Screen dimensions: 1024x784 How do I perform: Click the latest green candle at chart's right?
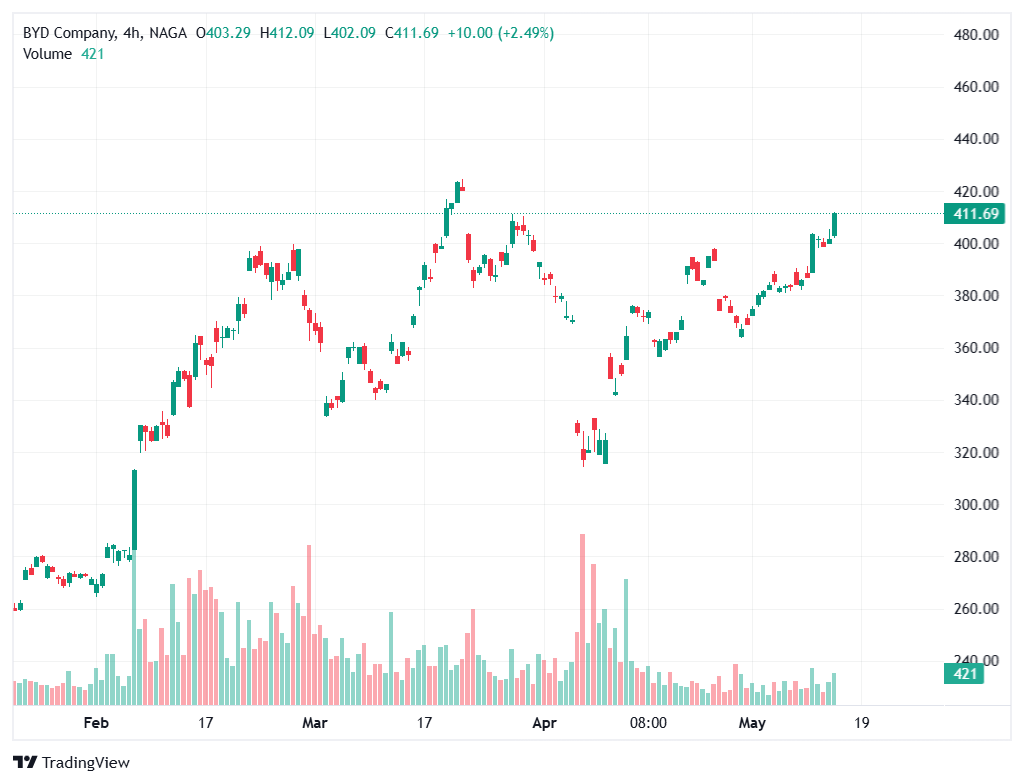[834, 225]
